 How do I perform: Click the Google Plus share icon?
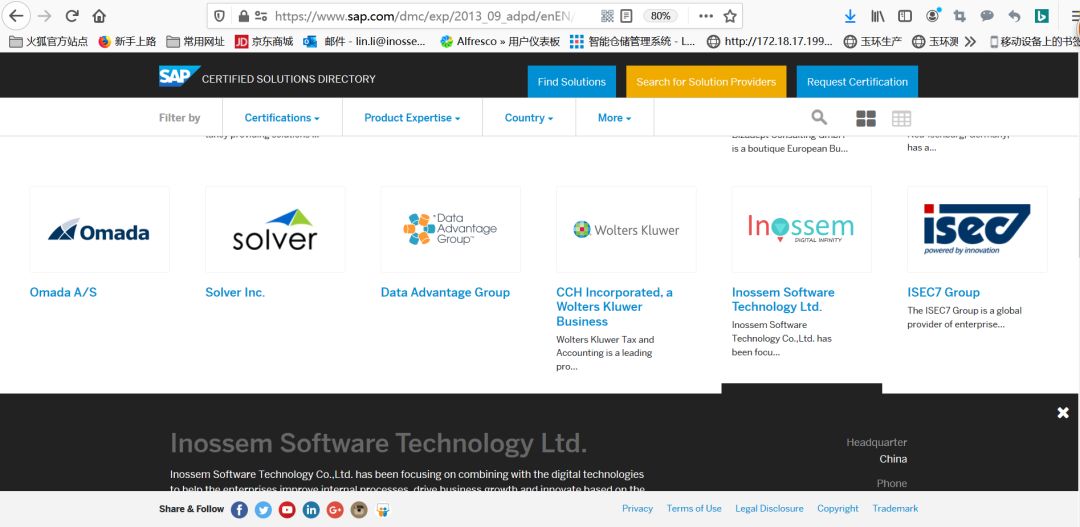pos(335,510)
